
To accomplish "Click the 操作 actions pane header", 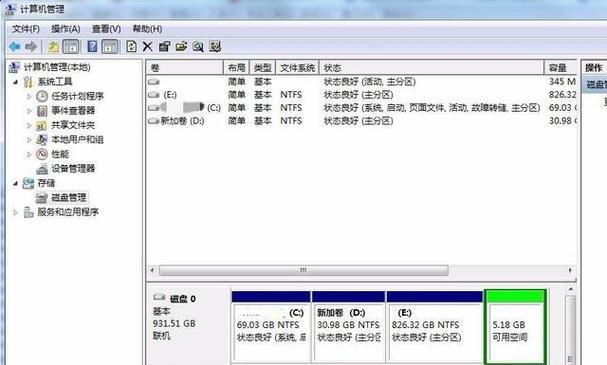I will coord(594,68).
